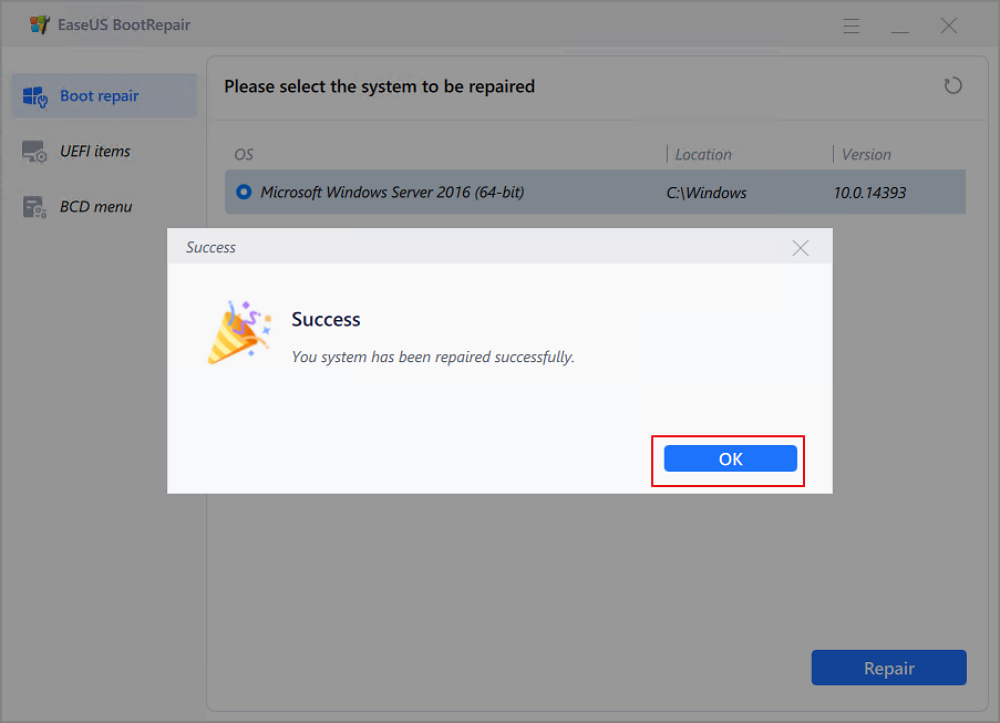This screenshot has height=723, width=1000.
Task: Click the Version column header
Action: click(866, 155)
